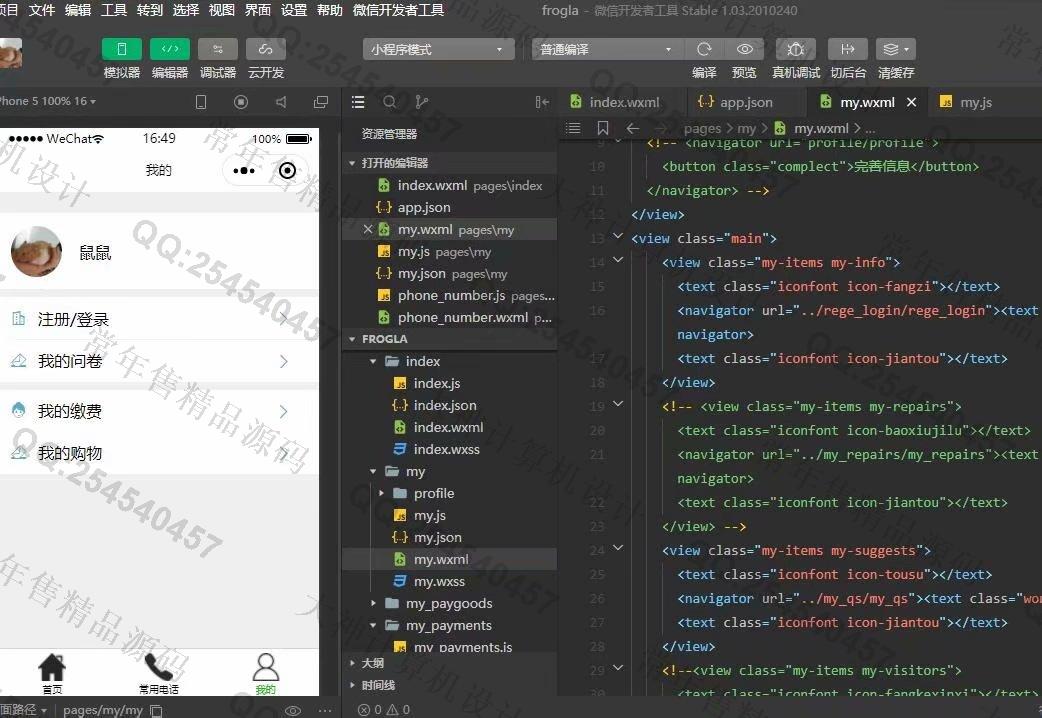The height and width of the screenshot is (718, 1042).
Task: Open the cloud development (云开发) button
Action: coord(265,49)
